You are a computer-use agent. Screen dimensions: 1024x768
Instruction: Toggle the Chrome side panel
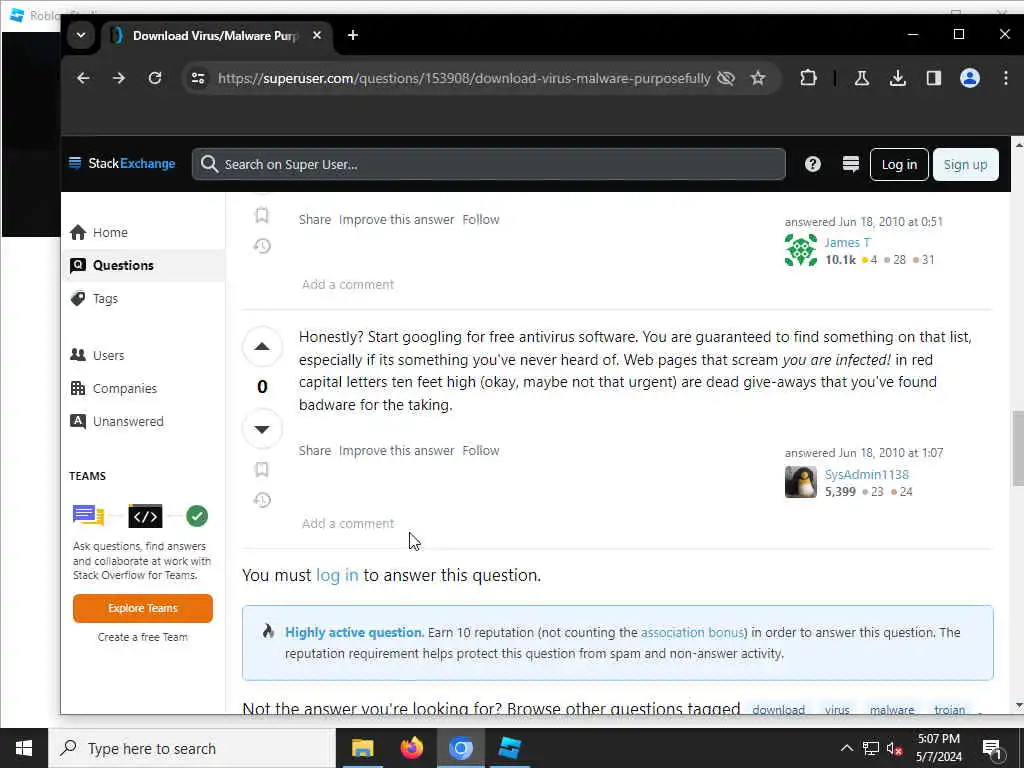[933, 78]
